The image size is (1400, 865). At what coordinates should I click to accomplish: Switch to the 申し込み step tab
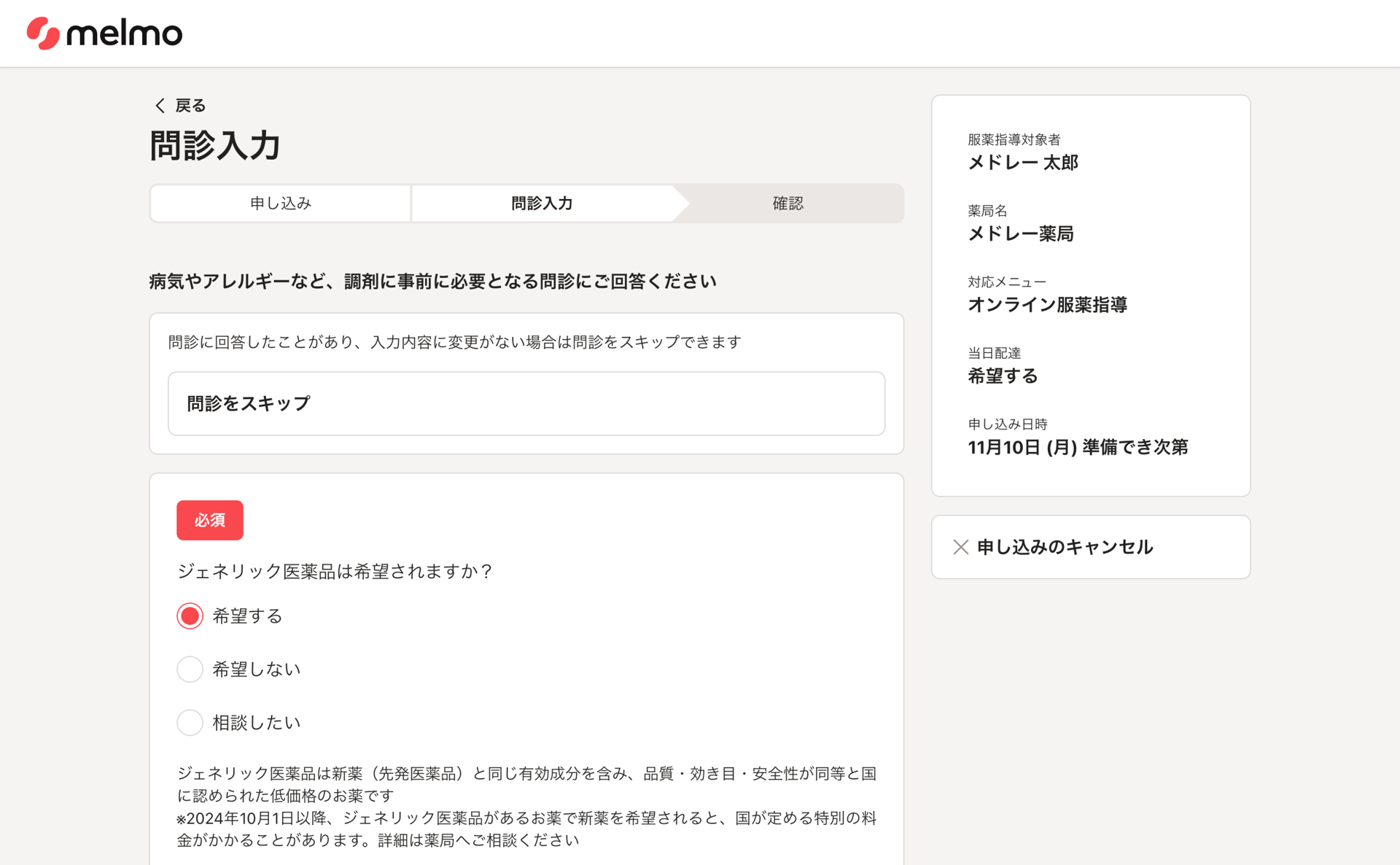pos(281,203)
